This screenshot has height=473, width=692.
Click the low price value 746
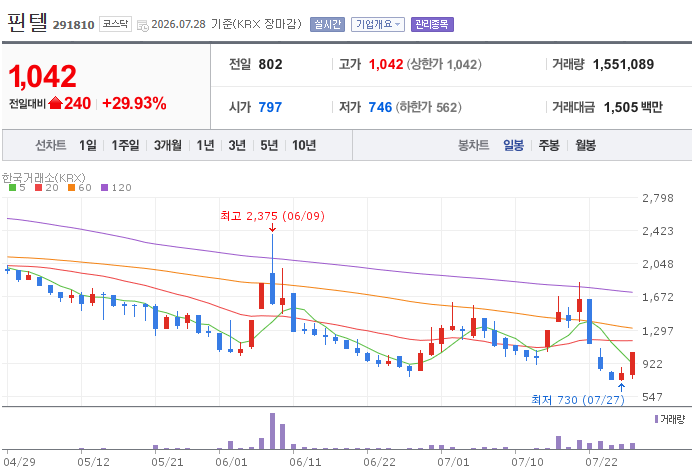click(380, 107)
